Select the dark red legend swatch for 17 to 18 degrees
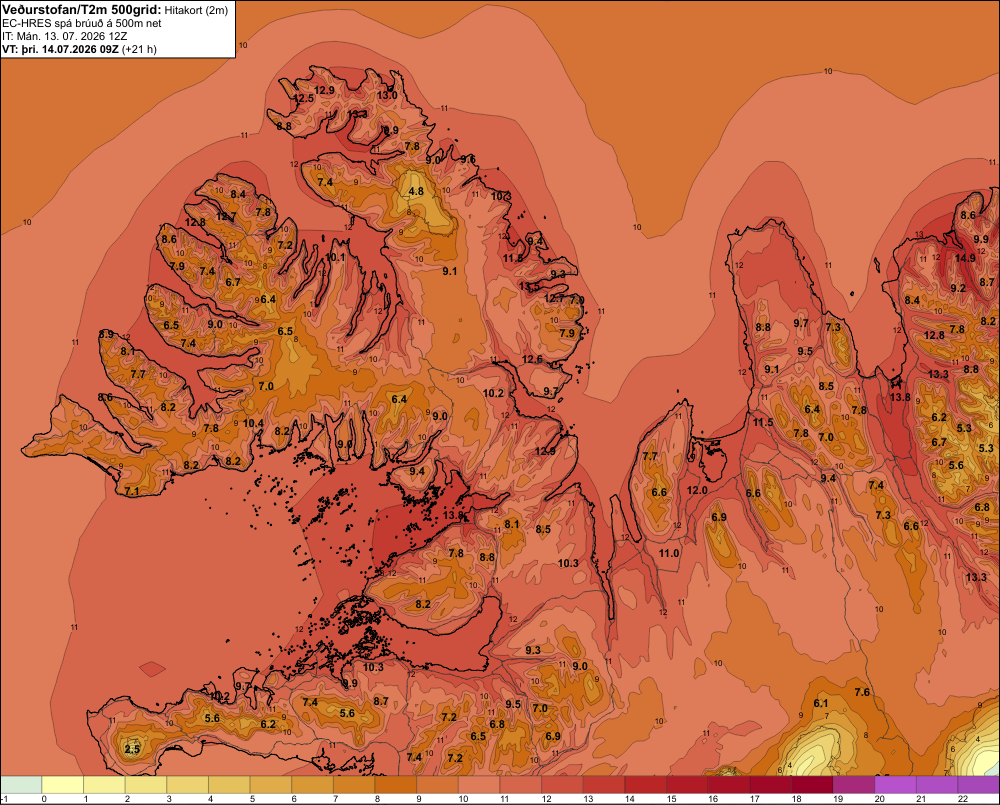This screenshot has height=805, width=1000. coord(772,785)
